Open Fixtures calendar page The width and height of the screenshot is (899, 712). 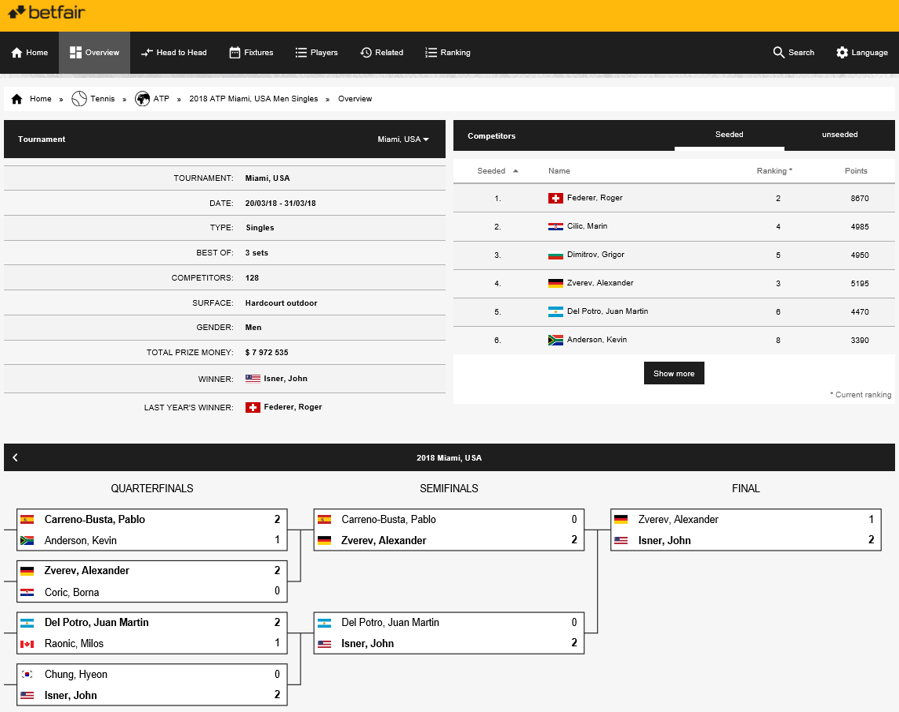point(251,53)
